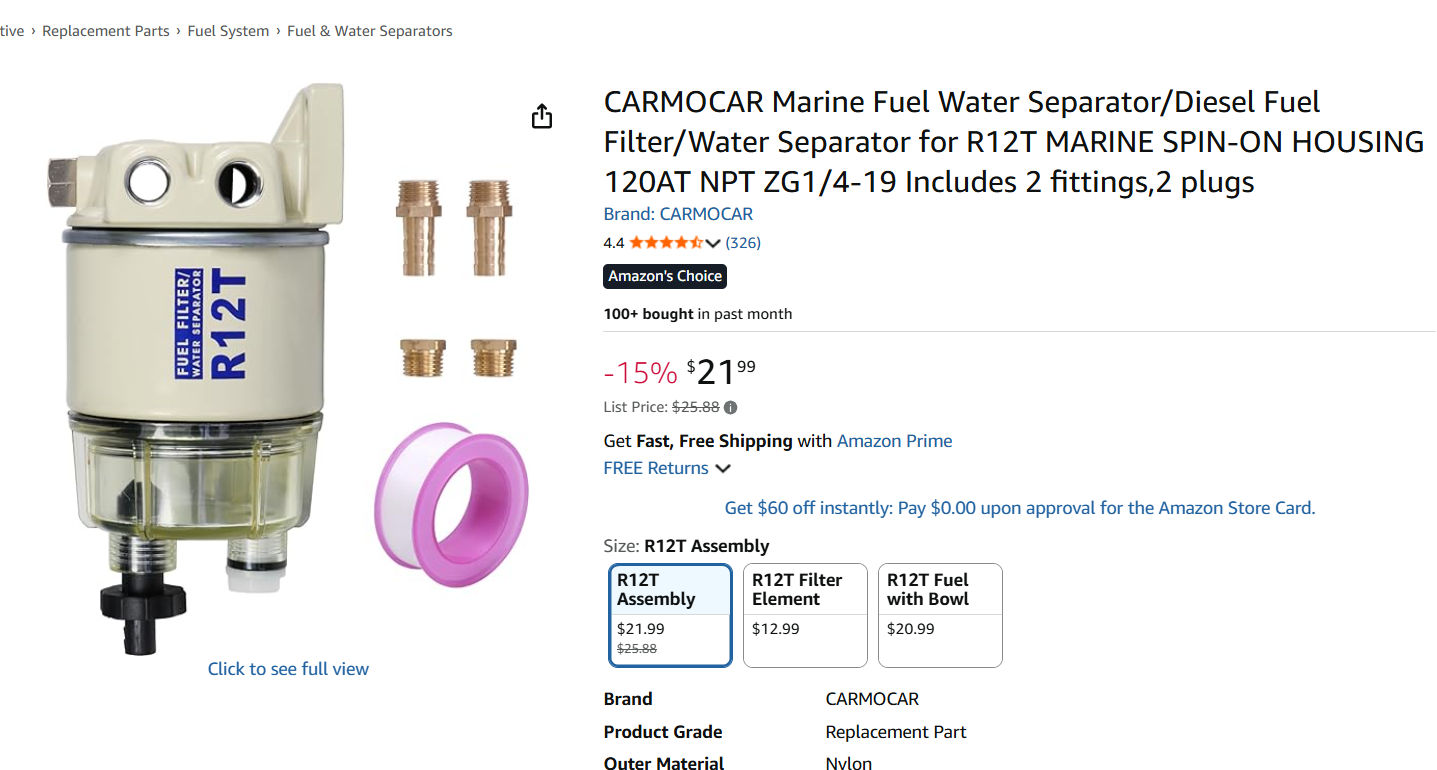Select the R12T Fuel with Bowl option
This screenshot has height=770, width=1437.
tap(939, 614)
